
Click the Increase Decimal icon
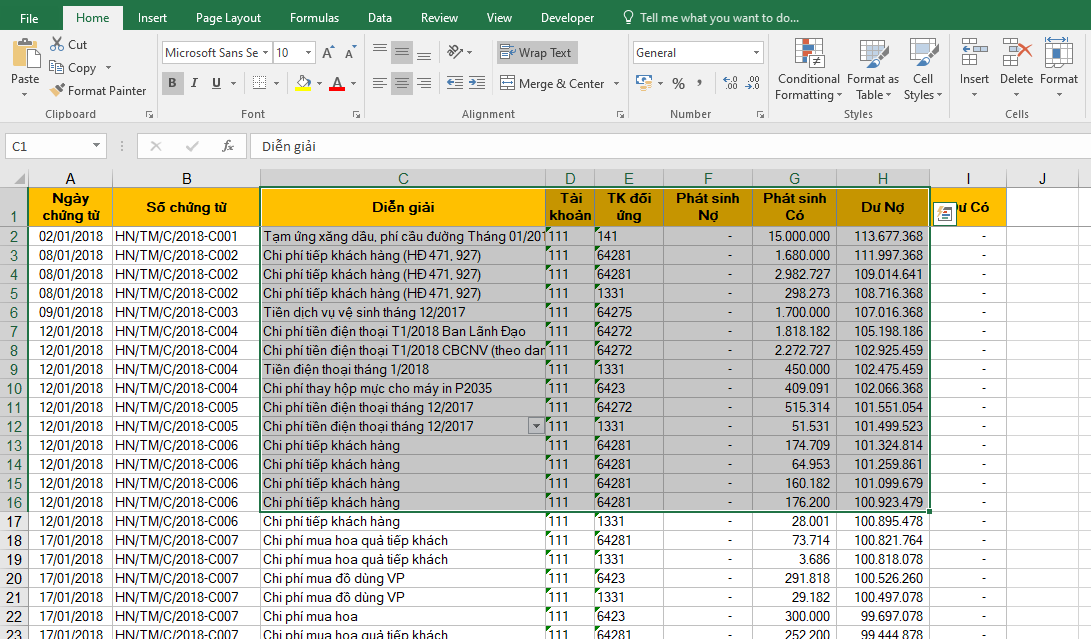pyautogui.click(x=729, y=84)
